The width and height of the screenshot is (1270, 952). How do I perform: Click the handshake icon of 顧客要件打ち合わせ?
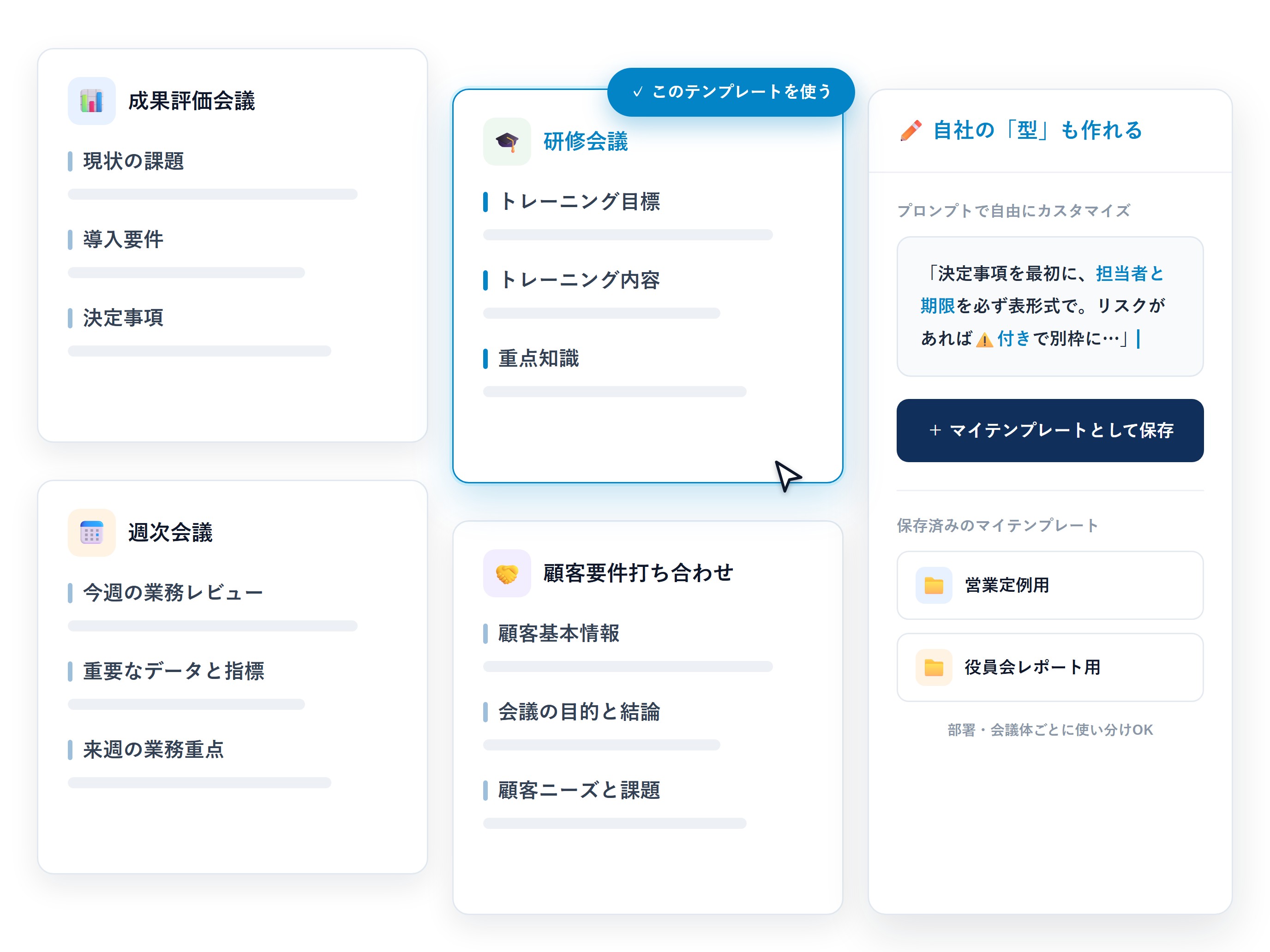[x=507, y=573]
